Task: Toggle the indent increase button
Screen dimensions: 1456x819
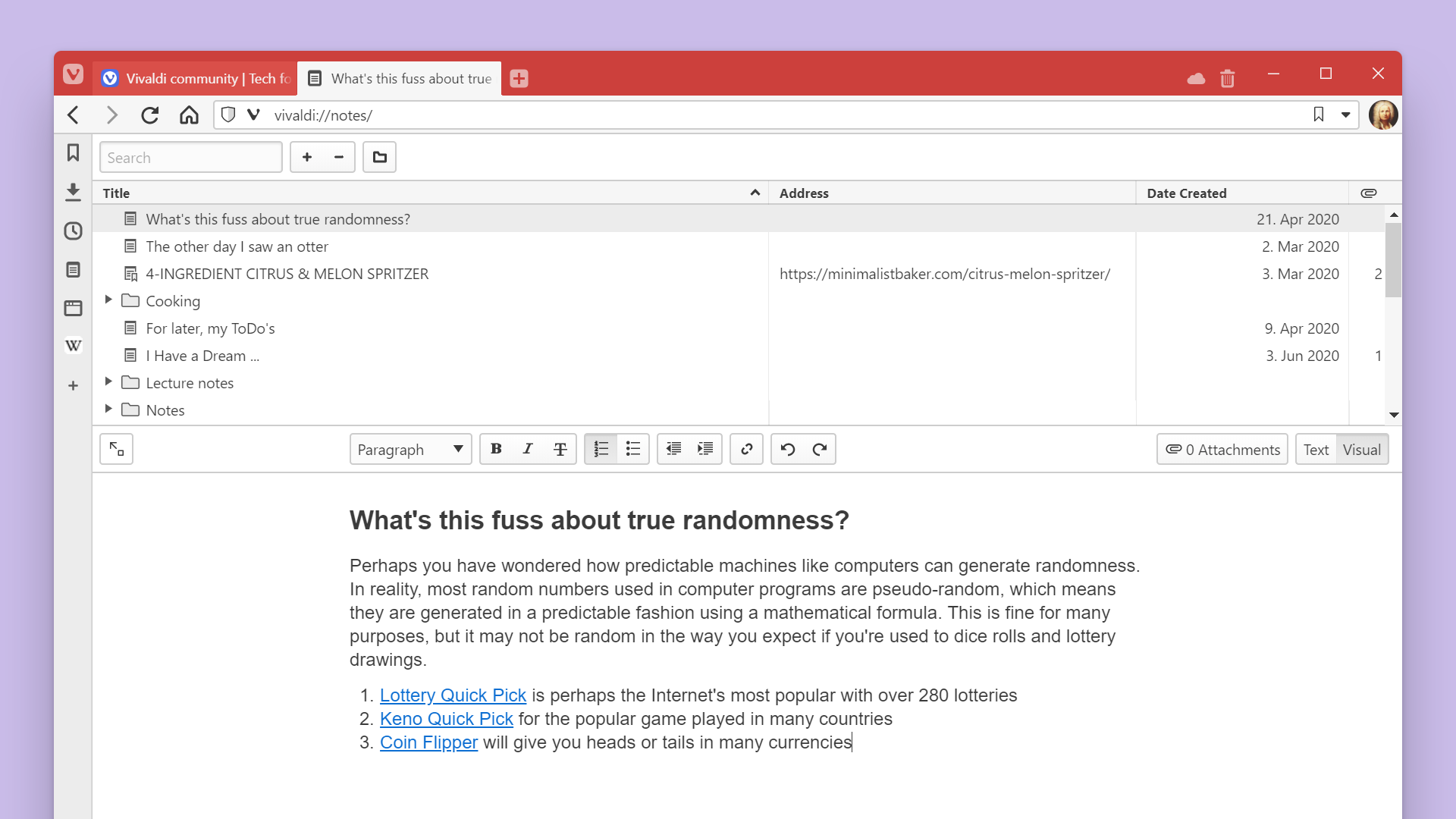Action: [706, 449]
